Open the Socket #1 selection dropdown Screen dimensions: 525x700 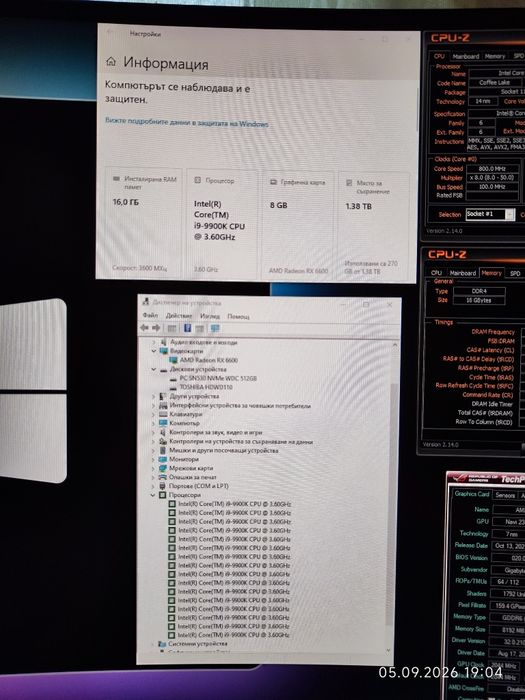[x=490, y=214]
